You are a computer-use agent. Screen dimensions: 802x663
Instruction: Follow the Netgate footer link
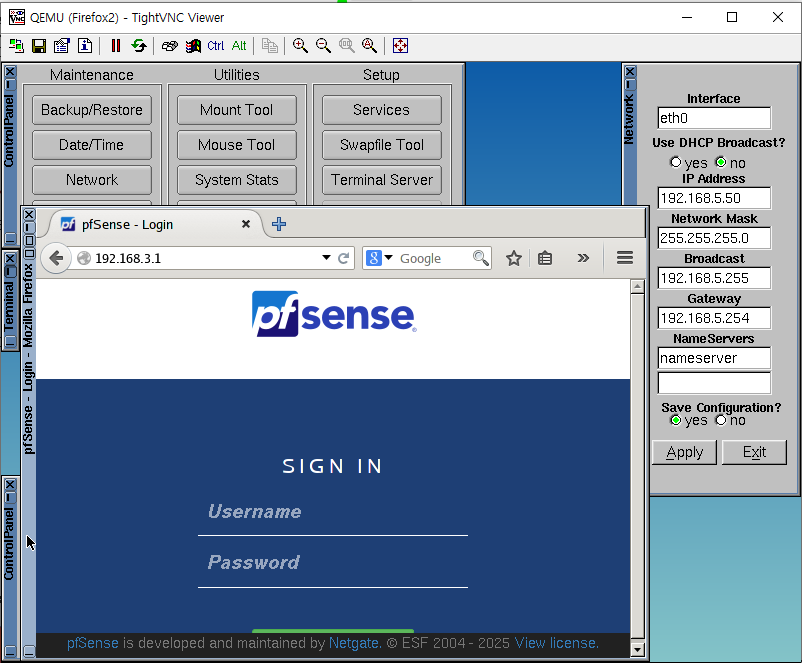click(x=355, y=643)
